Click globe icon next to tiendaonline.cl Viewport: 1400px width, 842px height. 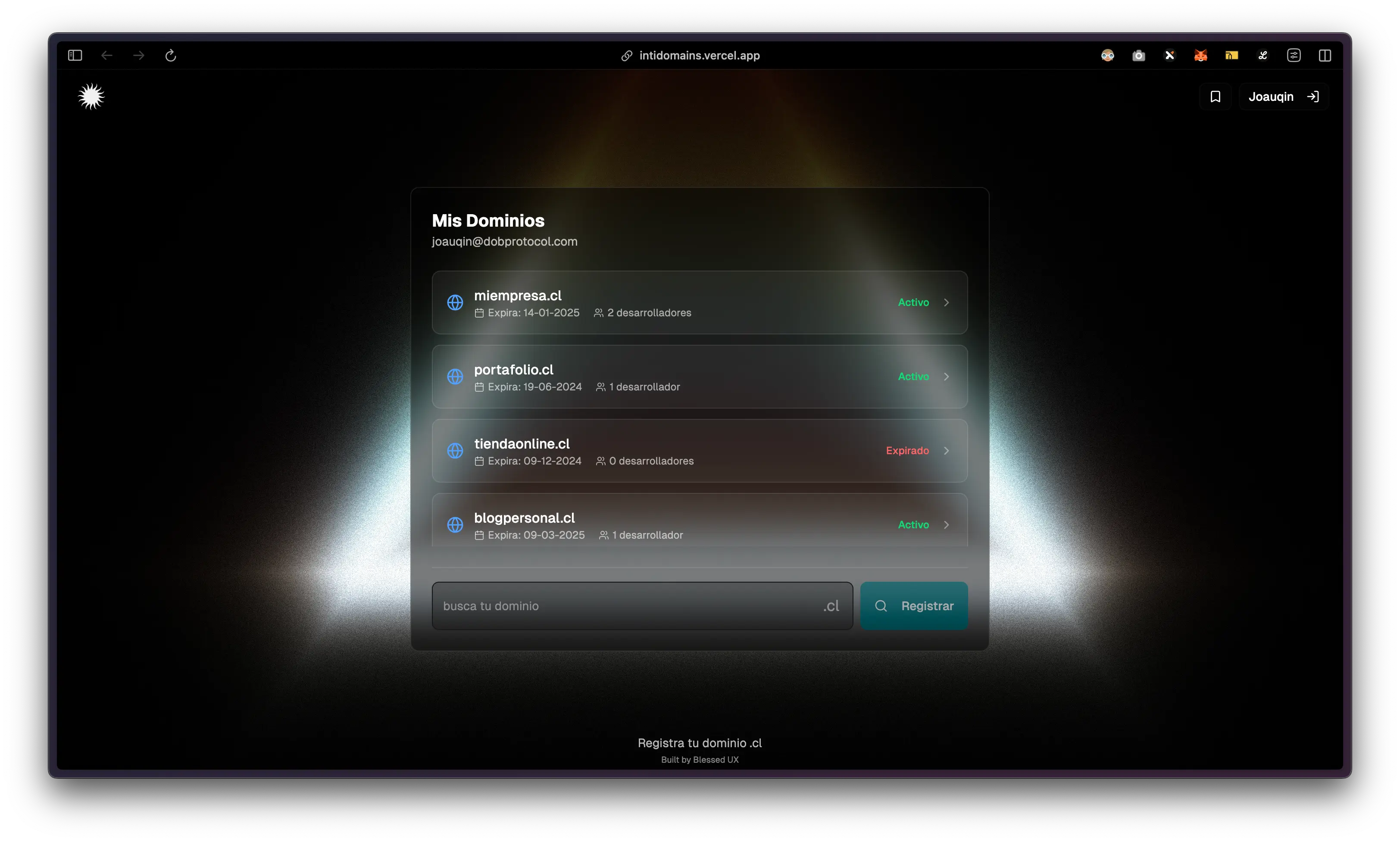tap(455, 450)
